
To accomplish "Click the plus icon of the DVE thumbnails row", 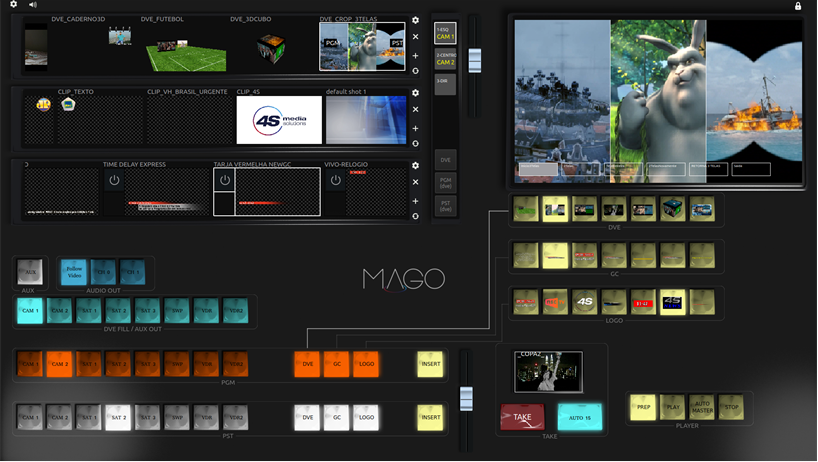I will (415, 55).
